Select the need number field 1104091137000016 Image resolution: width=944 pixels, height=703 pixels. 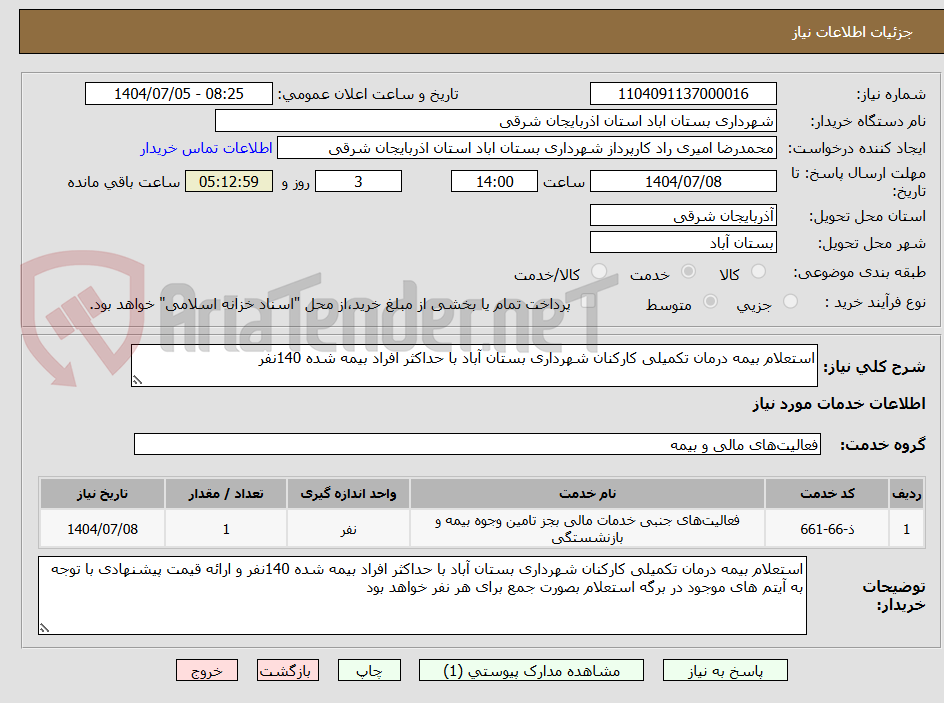(x=683, y=93)
